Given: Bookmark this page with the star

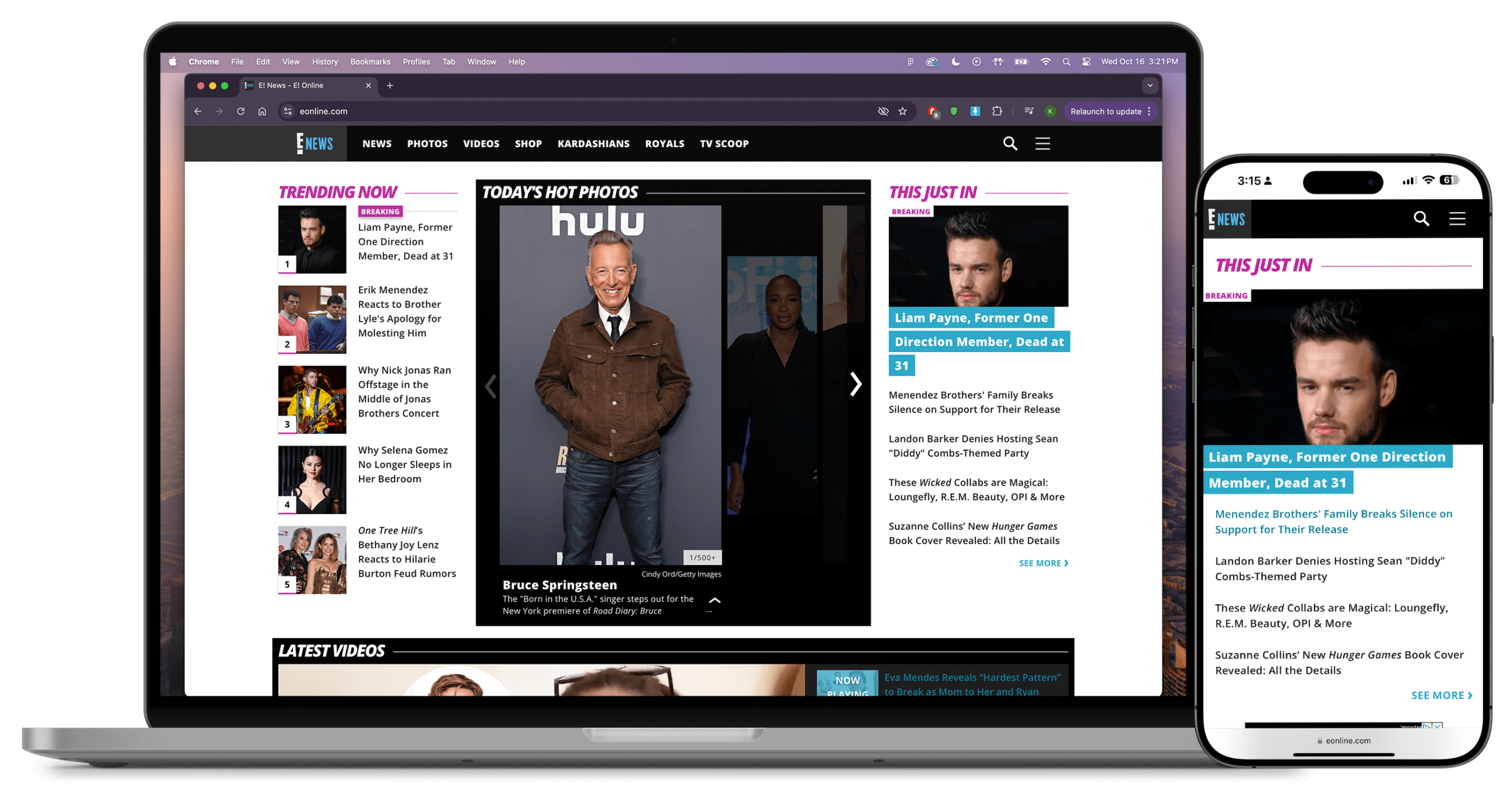Looking at the screenshot, I should pos(902,111).
